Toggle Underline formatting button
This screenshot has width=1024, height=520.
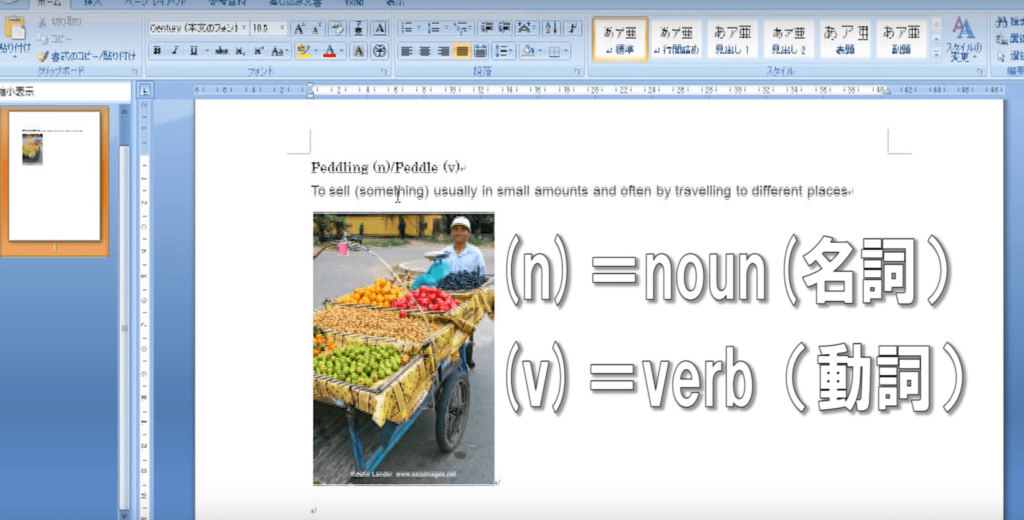click(x=193, y=51)
